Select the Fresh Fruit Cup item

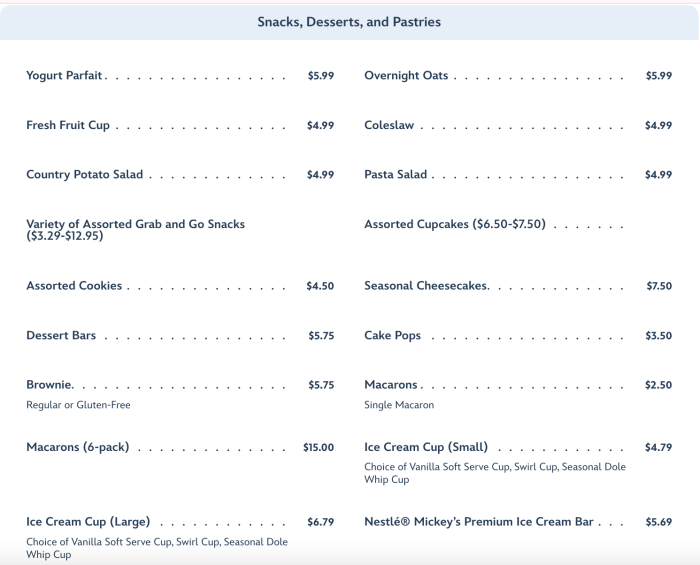(68, 126)
